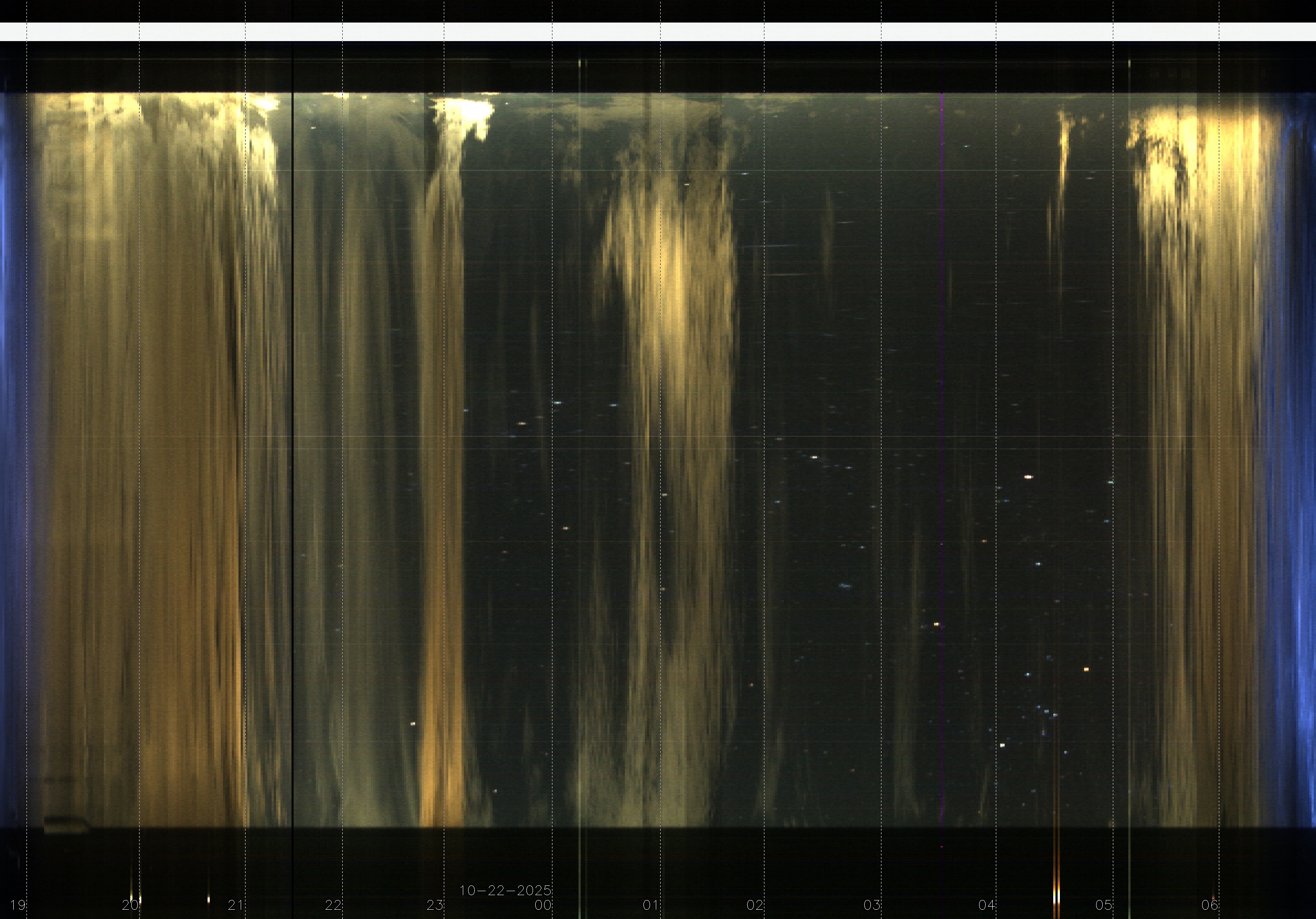Click the thin black vertical line after 21

click(x=293, y=459)
